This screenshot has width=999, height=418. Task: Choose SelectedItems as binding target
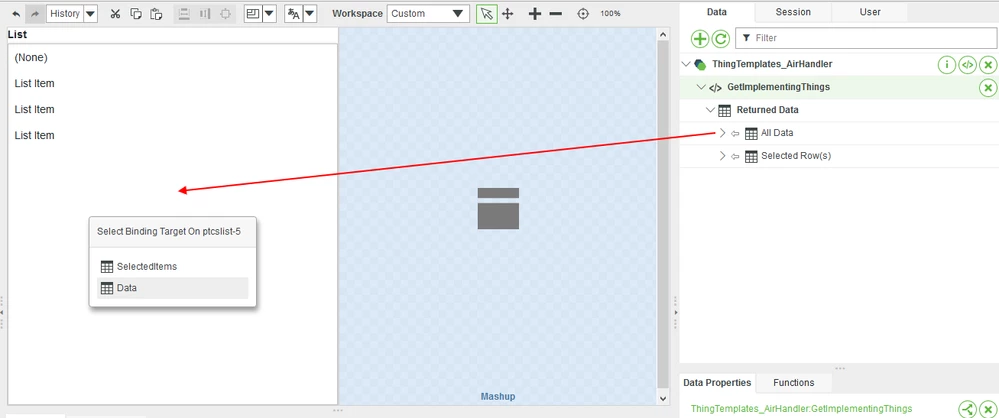coord(172,266)
